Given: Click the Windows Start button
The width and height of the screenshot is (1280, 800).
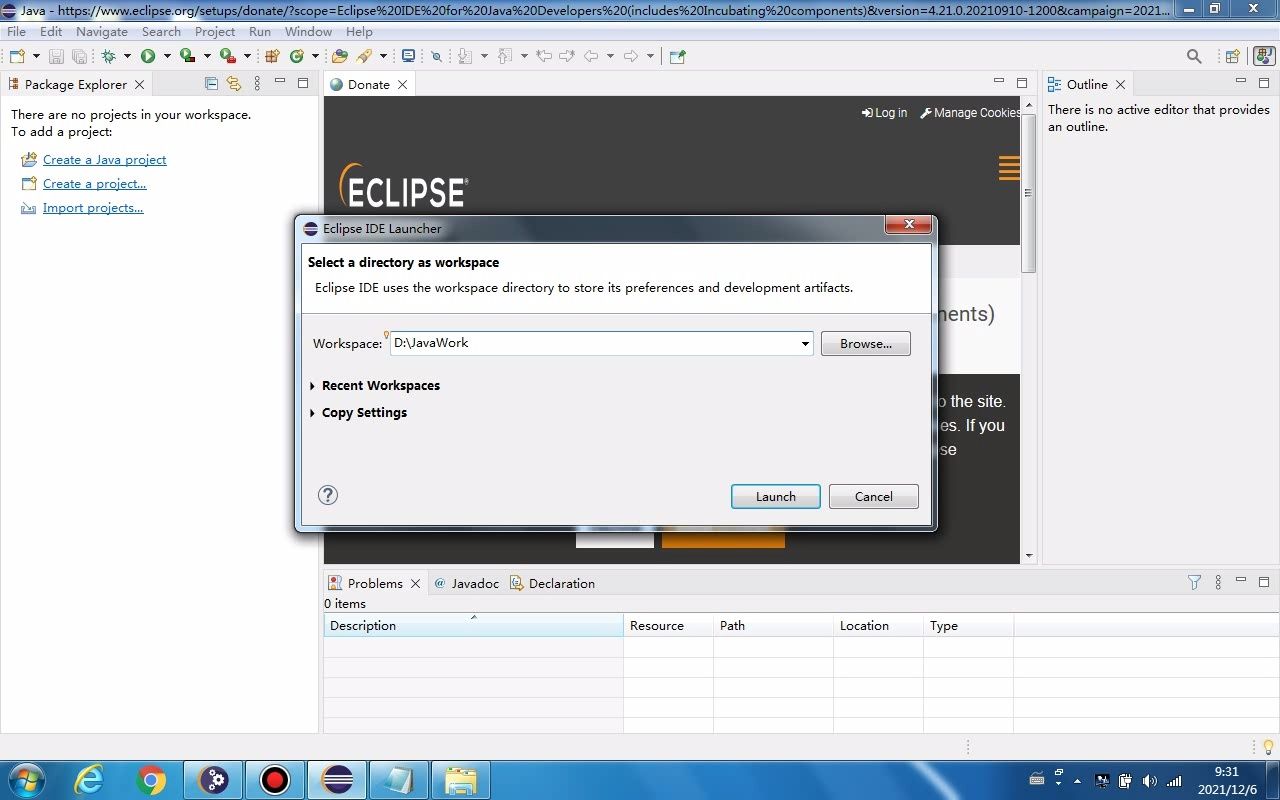Looking at the screenshot, I should [x=27, y=780].
